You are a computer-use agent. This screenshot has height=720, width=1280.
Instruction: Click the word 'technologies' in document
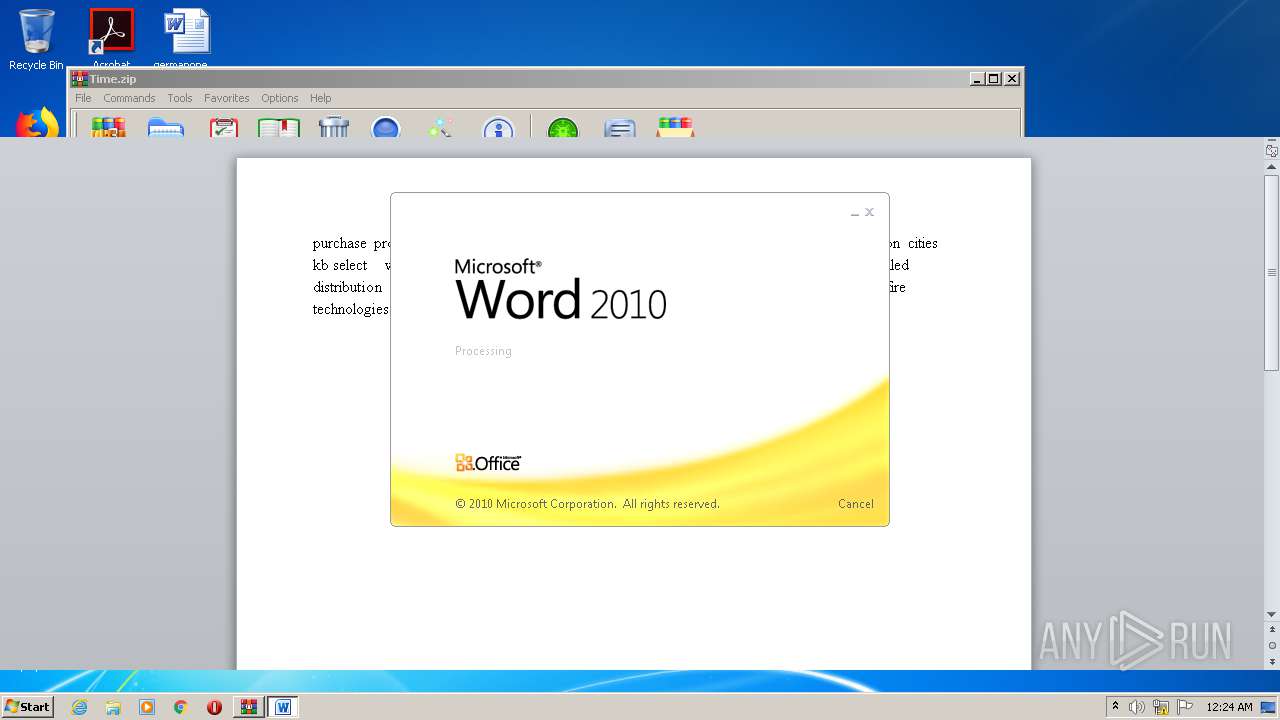[351, 310]
